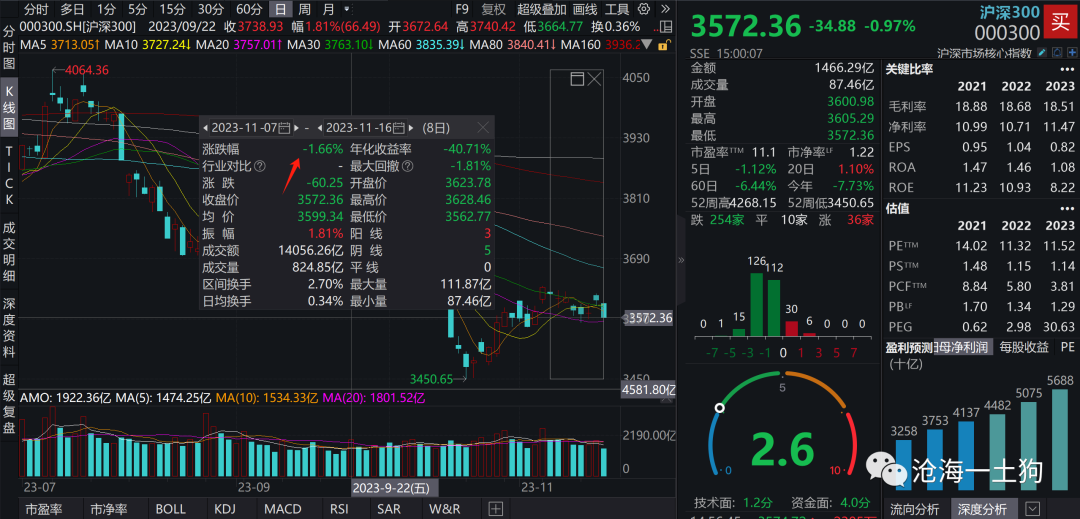
Task: Switch to 多日 multi-day view
Action: coord(73,9)
